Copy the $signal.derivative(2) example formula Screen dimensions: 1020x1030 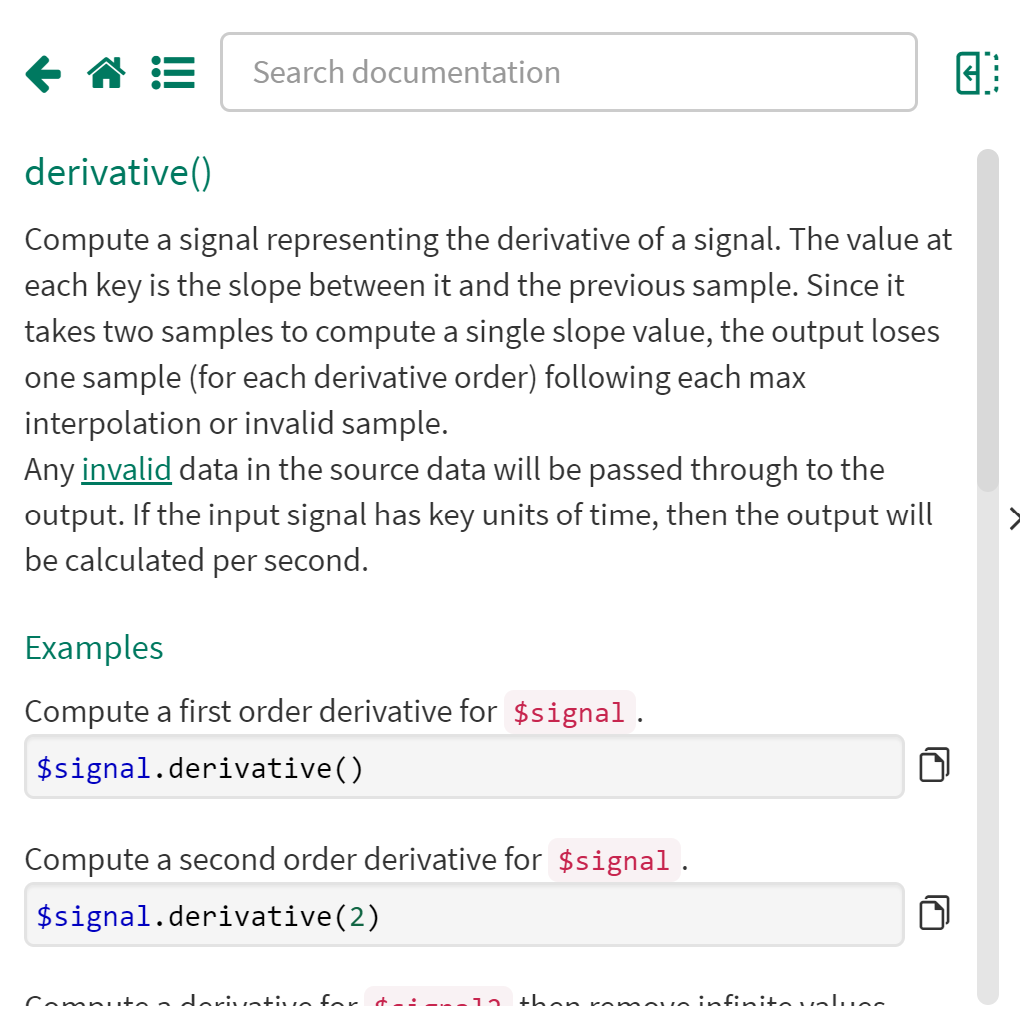933,913
